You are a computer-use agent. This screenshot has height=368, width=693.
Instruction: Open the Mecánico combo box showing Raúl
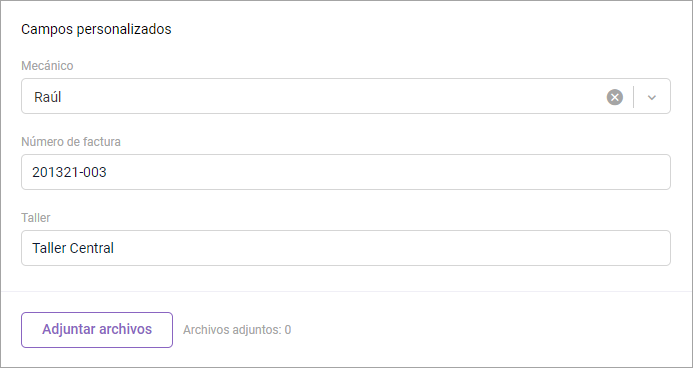tap(346, 96)
